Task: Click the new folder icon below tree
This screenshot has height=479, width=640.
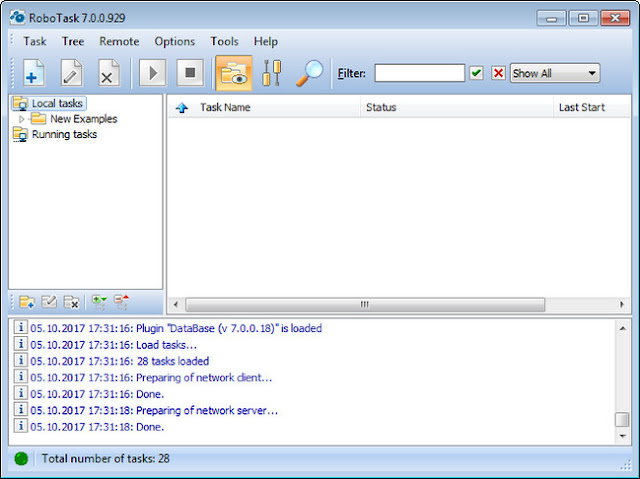Action: (x=27, y=302)
